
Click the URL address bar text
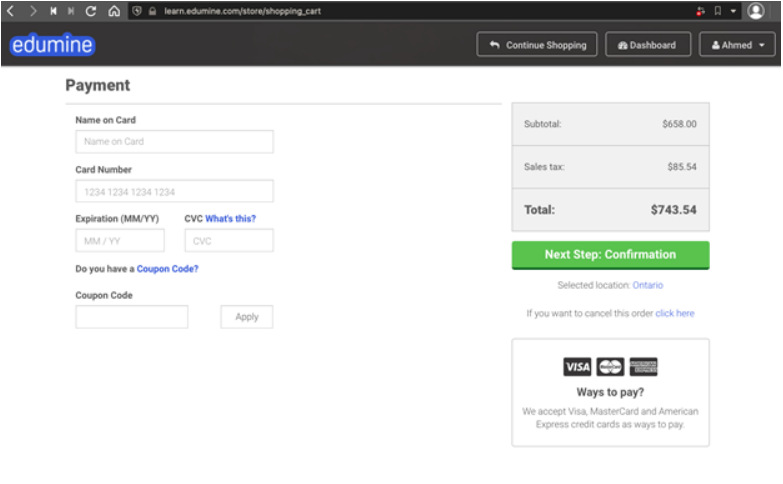[x=243, y=11]
